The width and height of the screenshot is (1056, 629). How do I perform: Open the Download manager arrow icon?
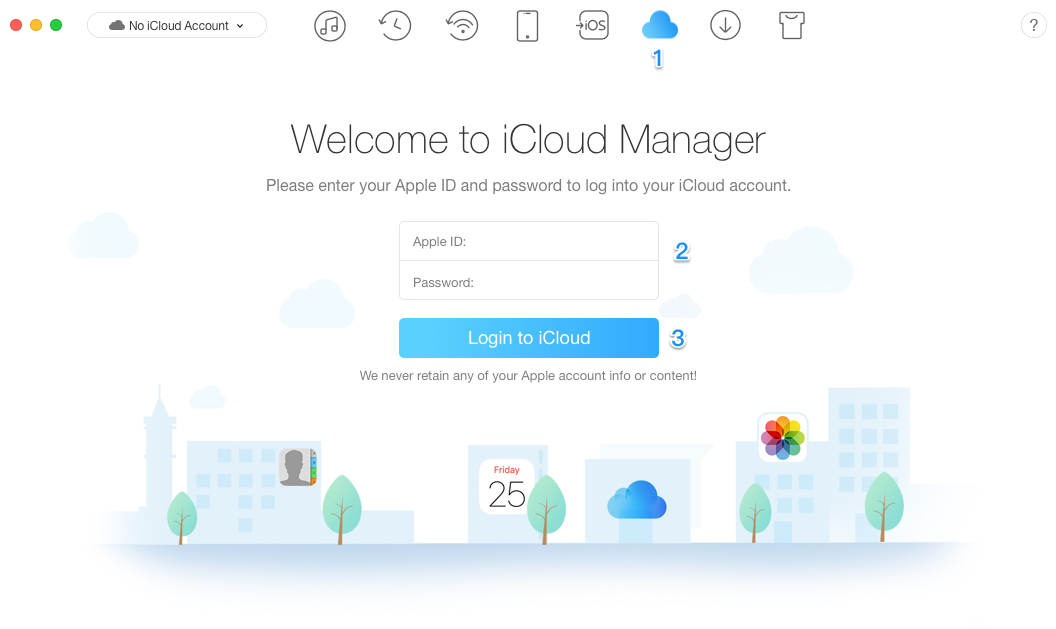(x=725, y=26)
